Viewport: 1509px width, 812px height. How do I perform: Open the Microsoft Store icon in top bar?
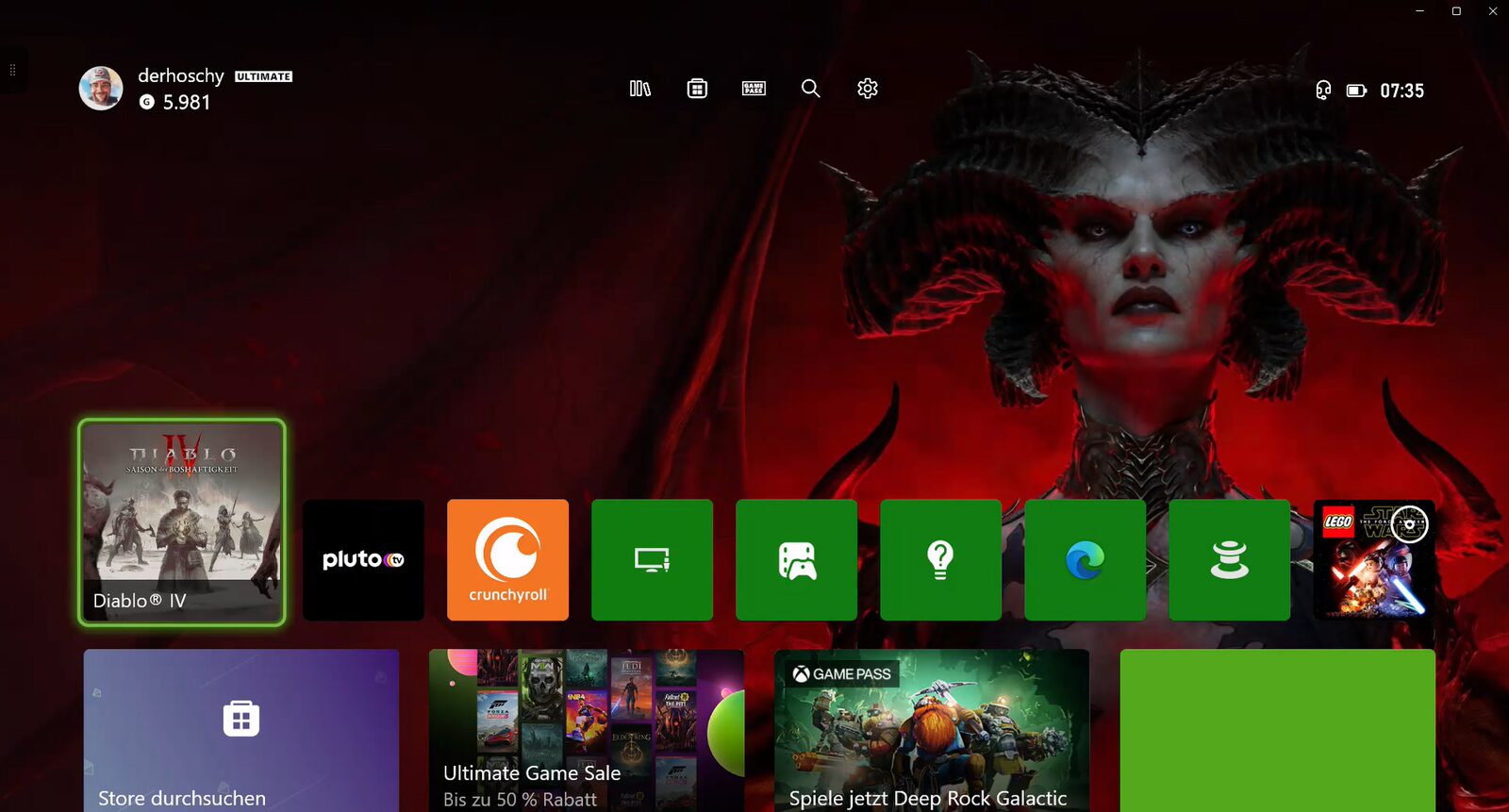(x=697, y=89)
